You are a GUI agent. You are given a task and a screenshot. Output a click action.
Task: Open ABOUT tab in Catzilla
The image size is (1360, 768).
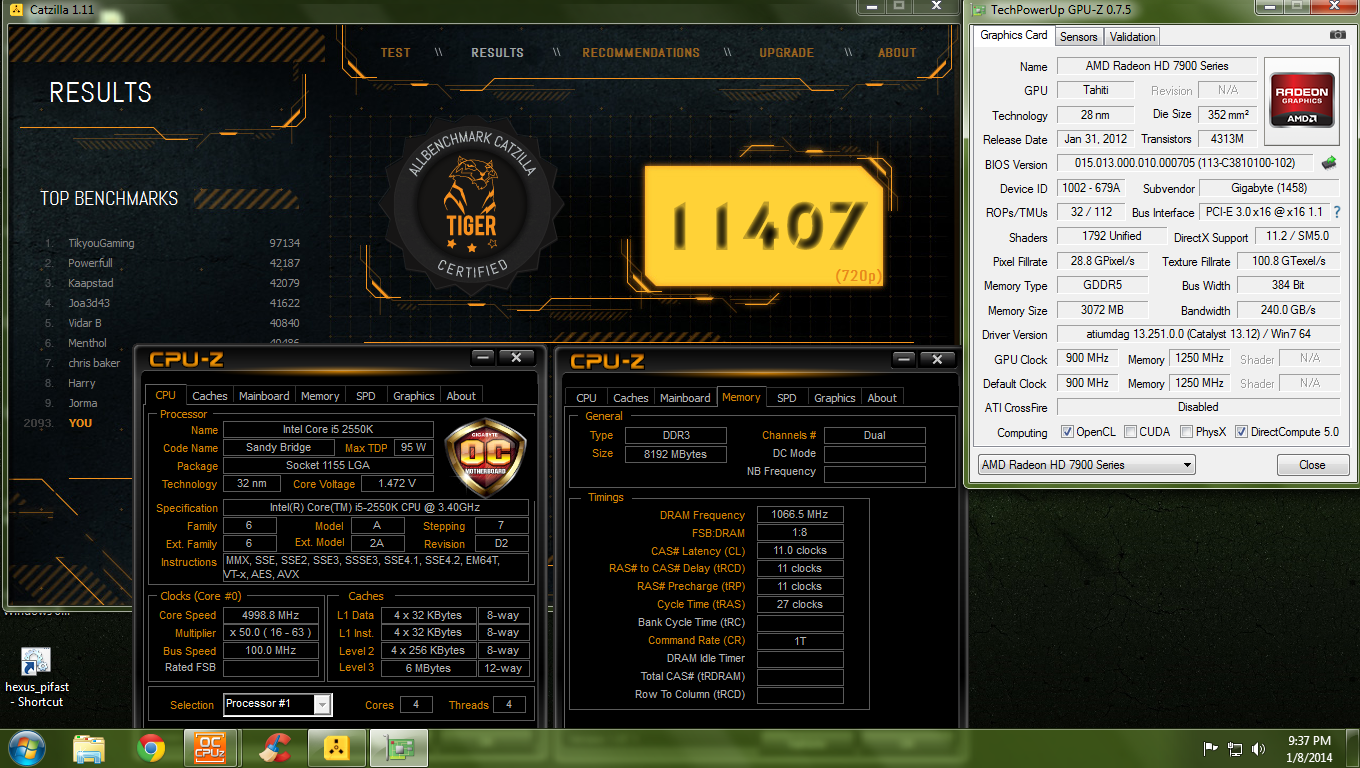click(897, 53)
